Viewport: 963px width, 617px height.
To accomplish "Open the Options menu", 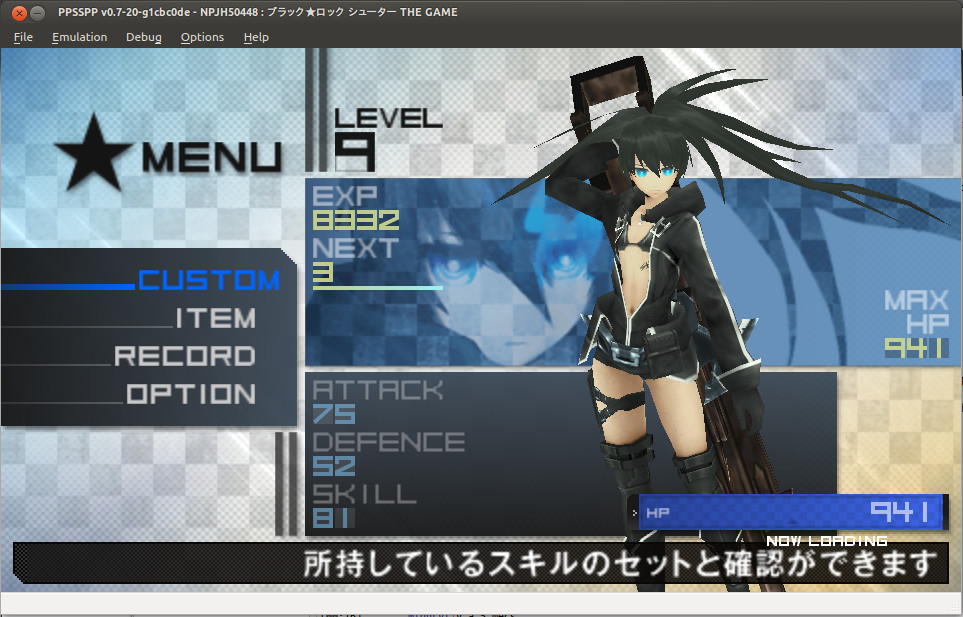I will (x=202, y=37).
